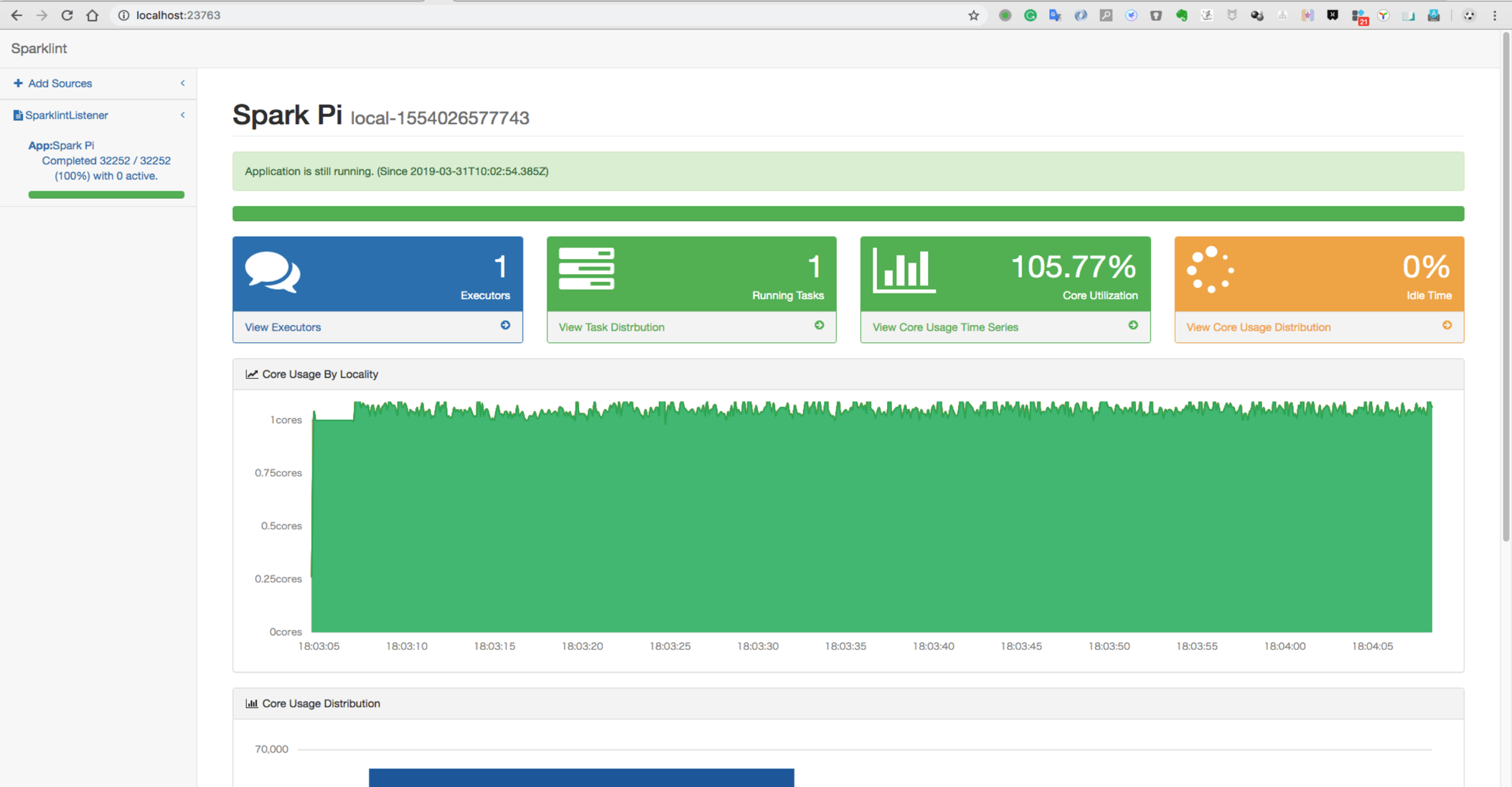The width and height of the screenshot is (1512, 787).
Task: Click the 18:04:00 time axis label
Action: tap(1285, 646)
